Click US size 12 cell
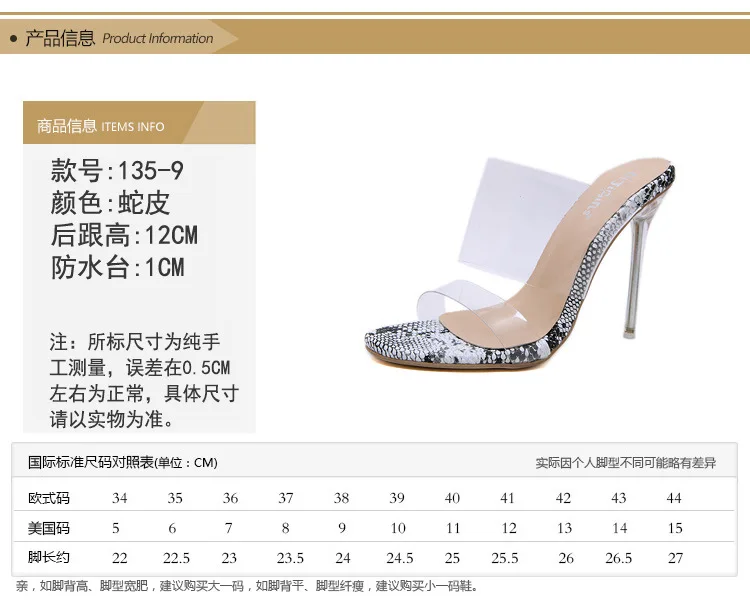Image resolution: width=750 pixels, height=604 pixels. pos(509,528)
